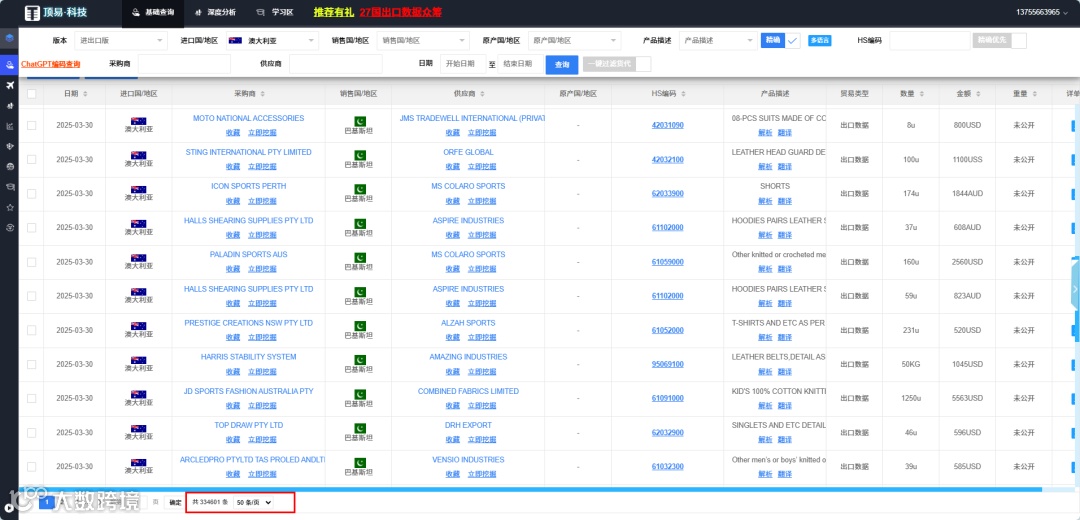Click the blue 查询 search button
1080x520 pixels.
[x=562, y=65]
